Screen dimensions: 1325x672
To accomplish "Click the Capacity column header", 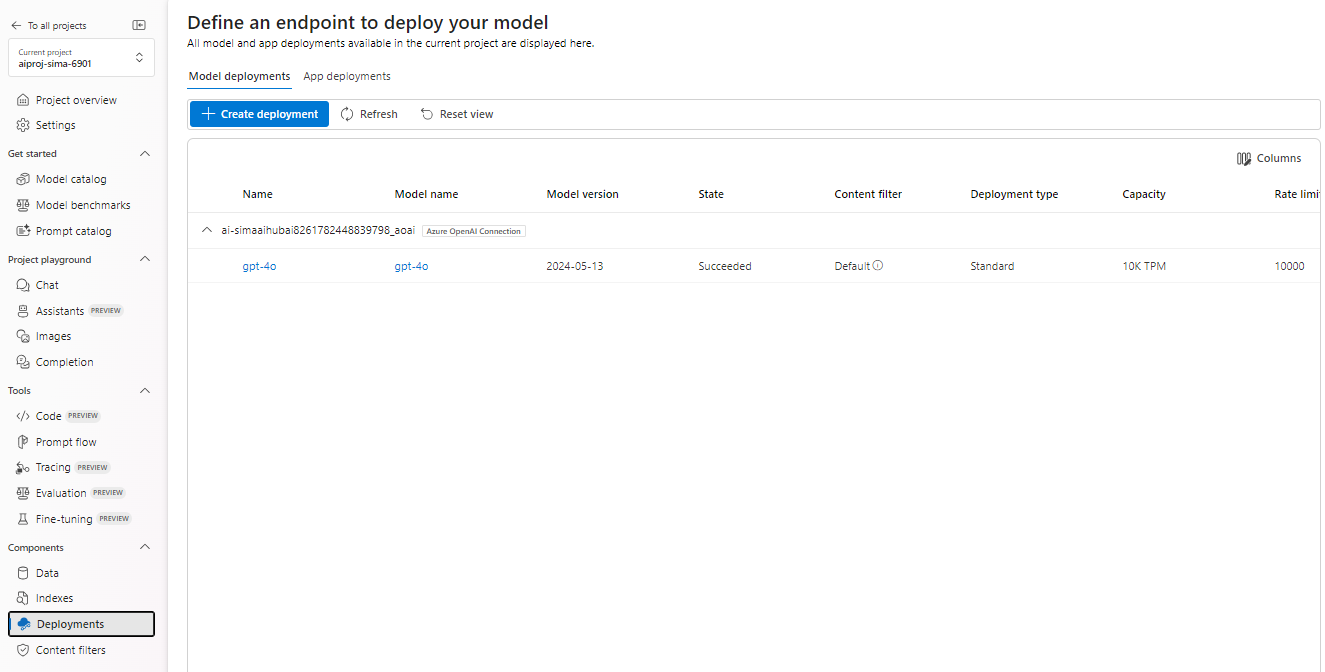I will coord(1144,194).
